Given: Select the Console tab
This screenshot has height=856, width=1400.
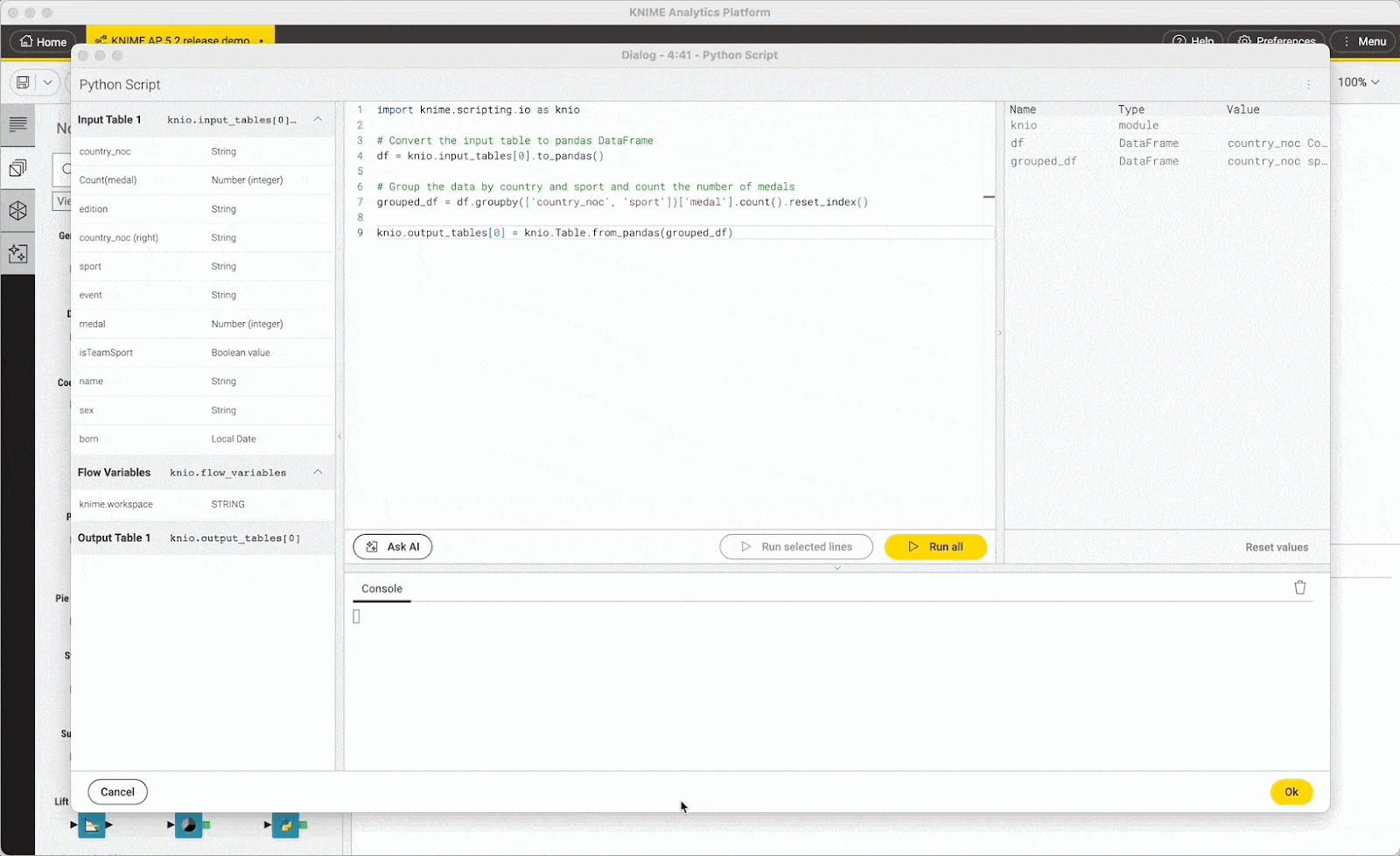Looking at the screenshot, I should (x=381, y=588).
